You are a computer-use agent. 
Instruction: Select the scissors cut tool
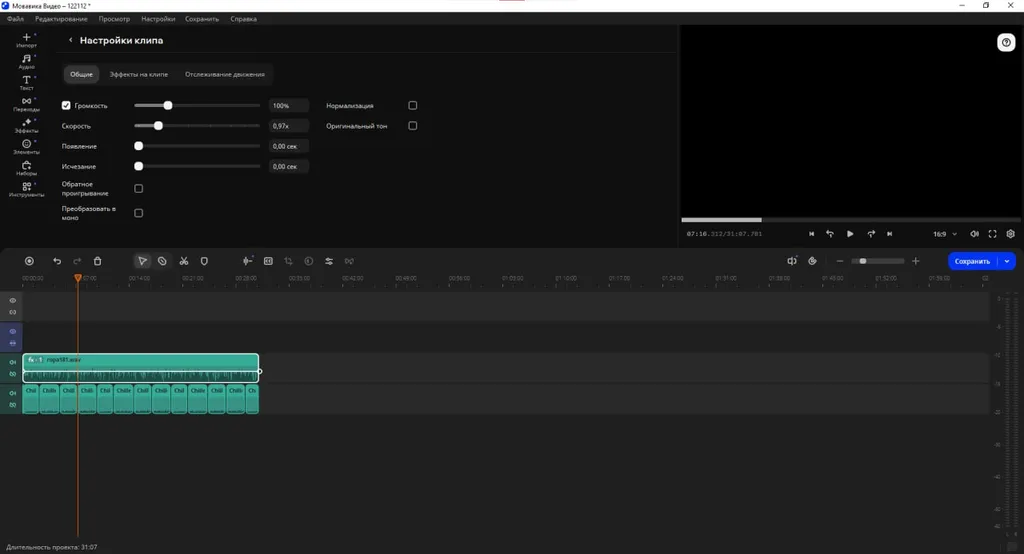(x=184, y=261)
